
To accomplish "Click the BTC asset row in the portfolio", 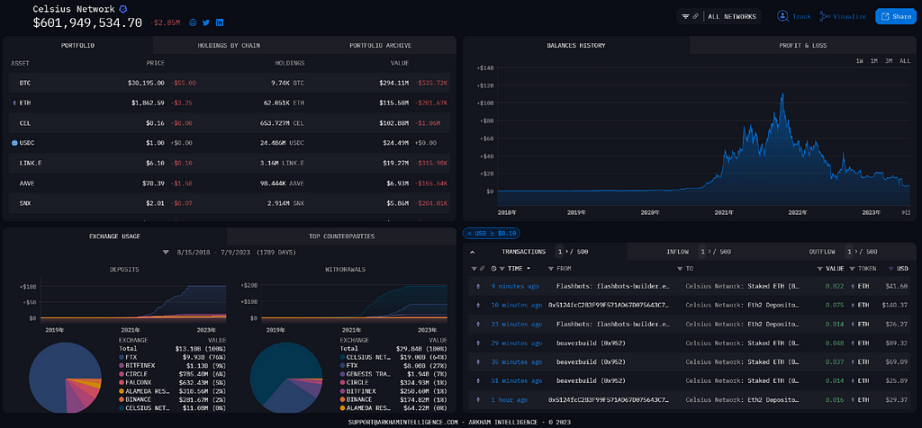I will coord(230,83).
